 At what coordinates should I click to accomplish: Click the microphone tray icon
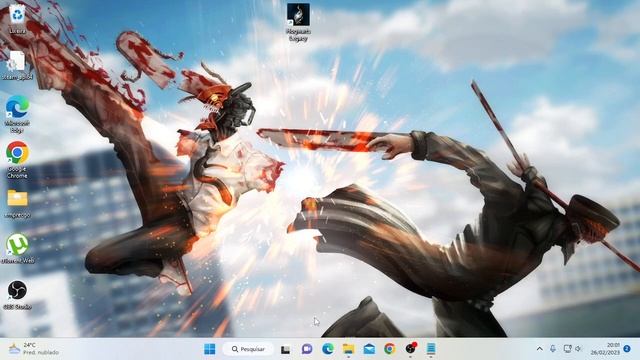click(553, 349)
